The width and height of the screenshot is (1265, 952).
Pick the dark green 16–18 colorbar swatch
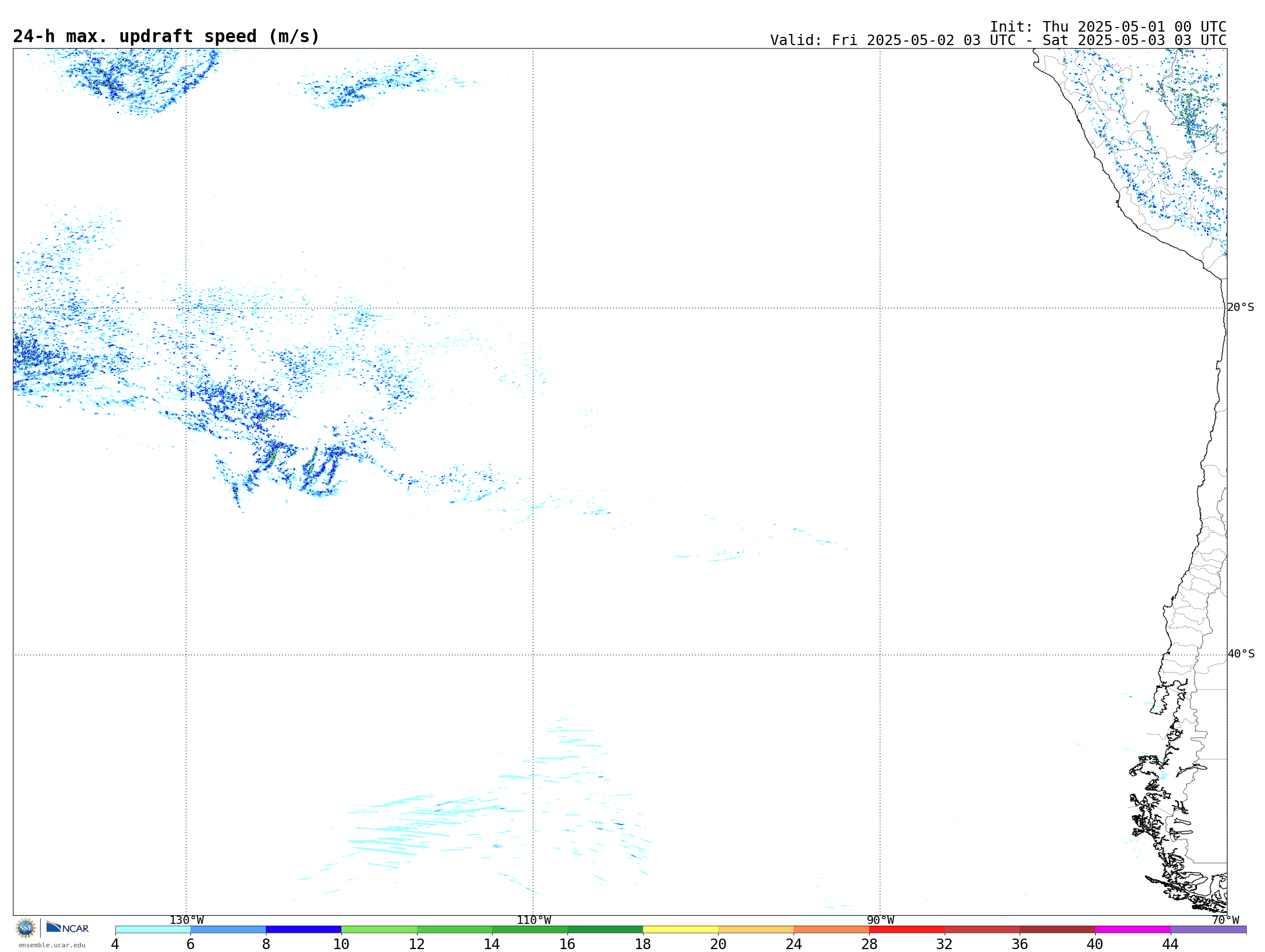[x=605, y=930]
